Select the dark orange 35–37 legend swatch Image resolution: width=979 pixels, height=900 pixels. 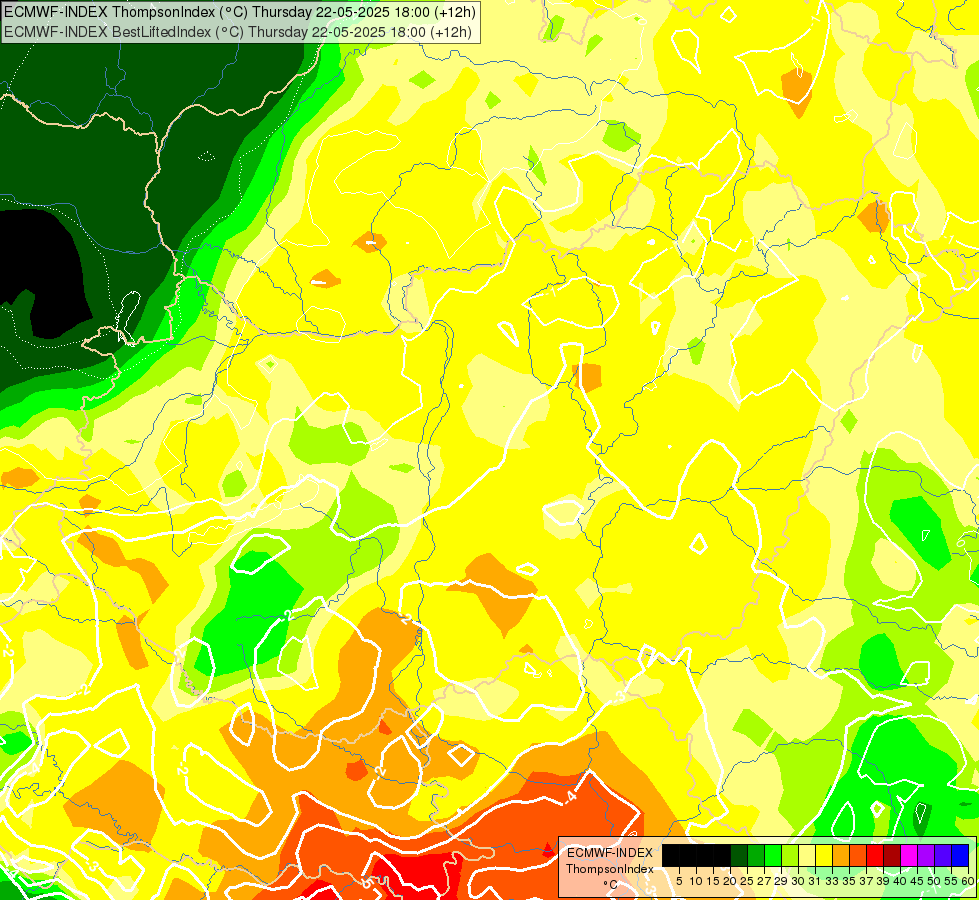858,855
